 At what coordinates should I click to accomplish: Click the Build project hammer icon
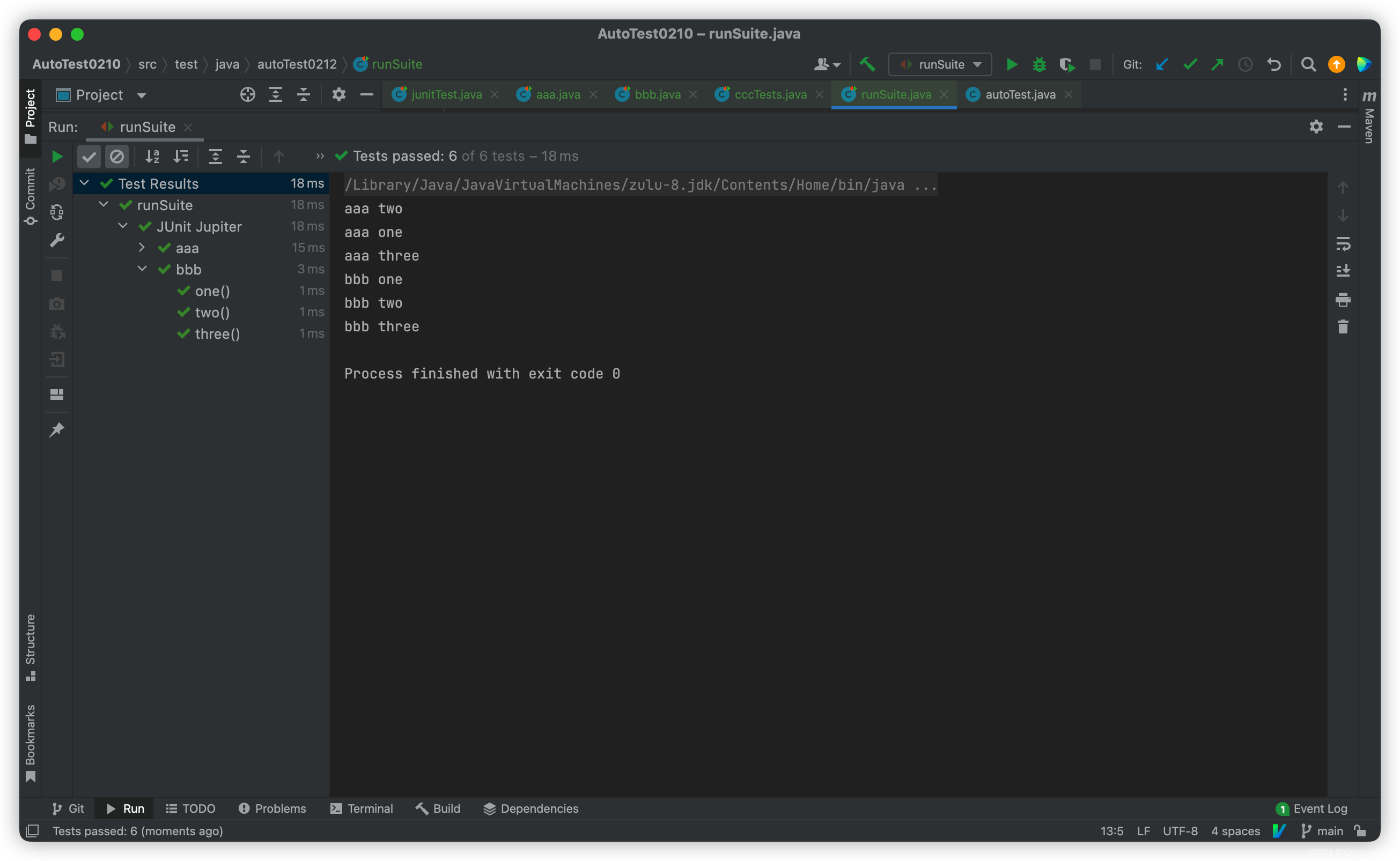click(x=867, y=64)
